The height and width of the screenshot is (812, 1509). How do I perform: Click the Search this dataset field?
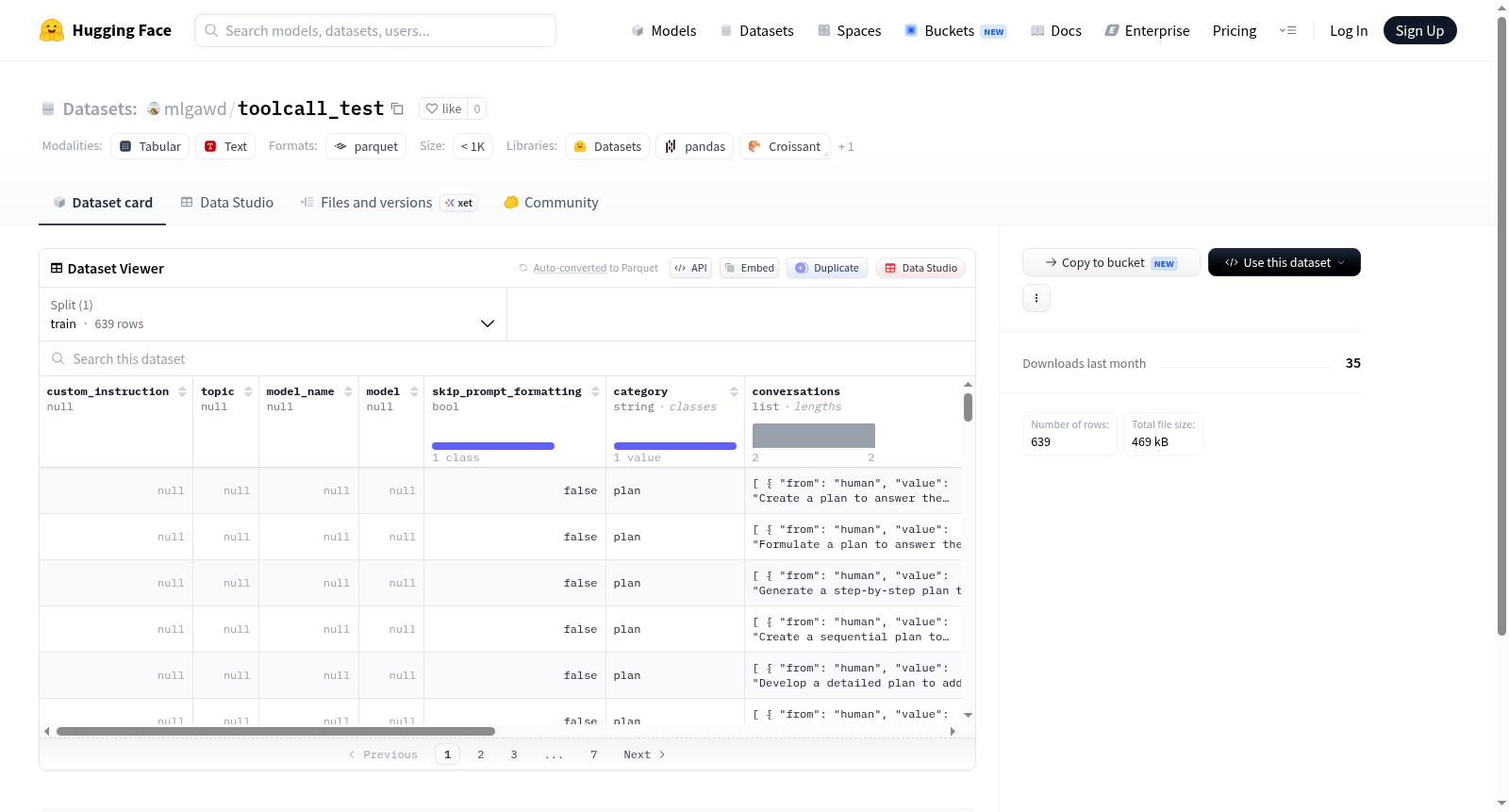(x=507, y=358)
